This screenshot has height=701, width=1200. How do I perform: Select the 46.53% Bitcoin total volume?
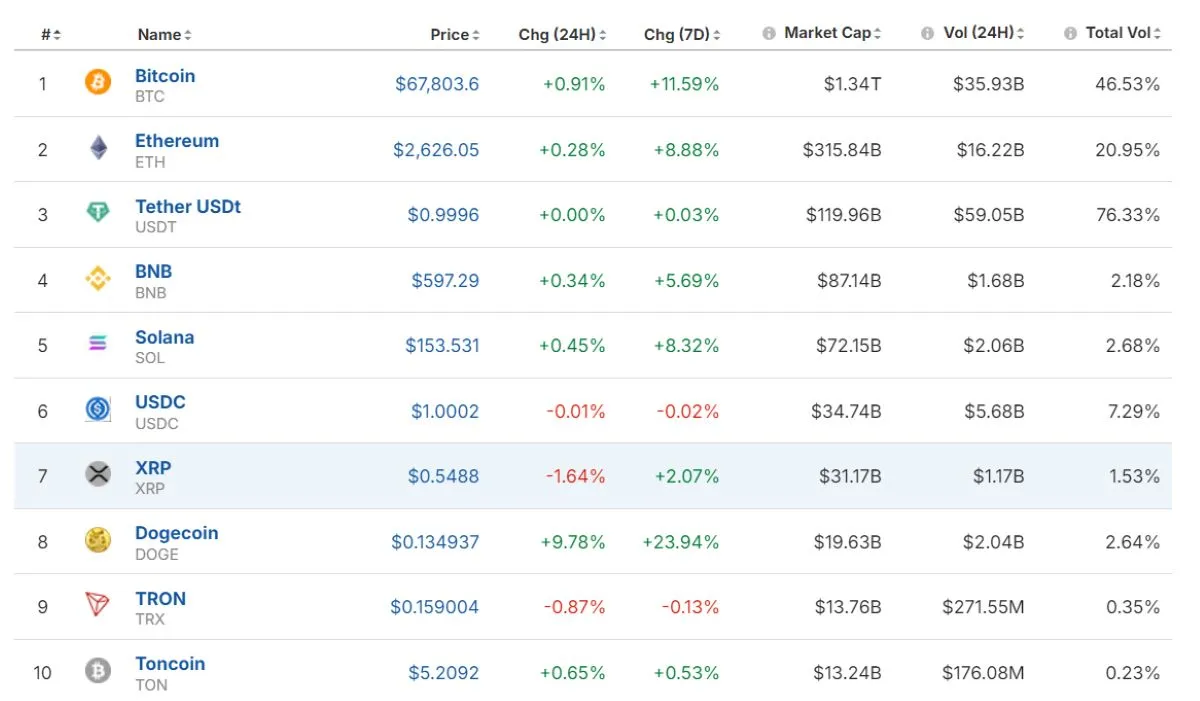click(x=1128, y=84)
